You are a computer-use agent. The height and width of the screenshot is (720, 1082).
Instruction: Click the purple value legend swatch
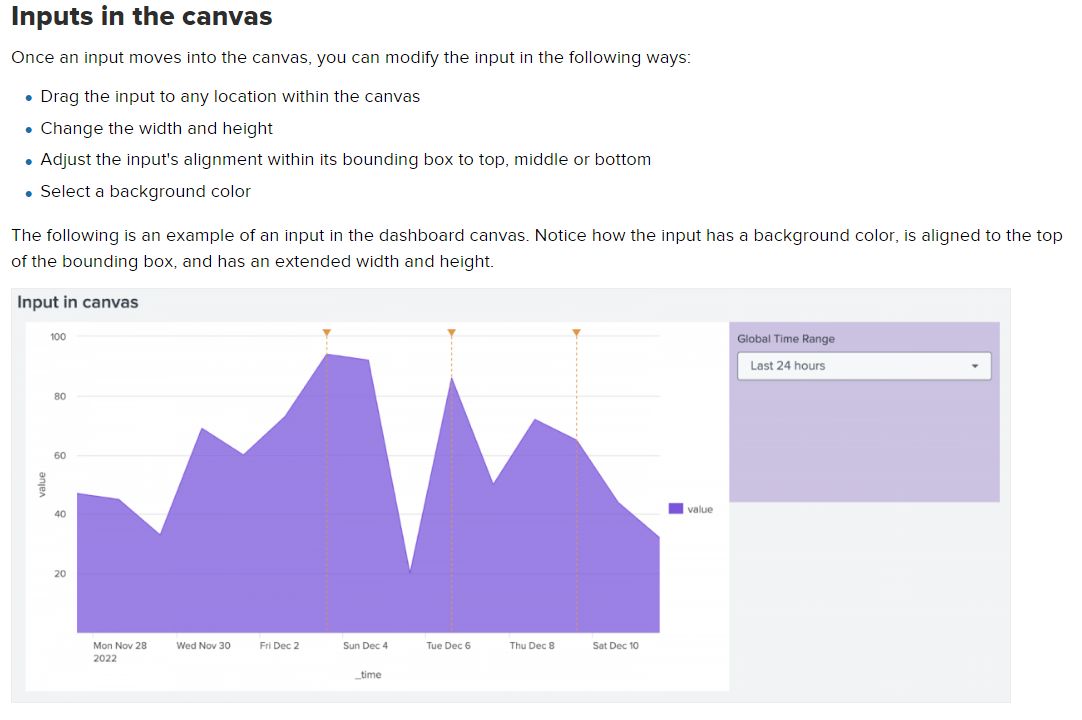click(x=676, y=509)
